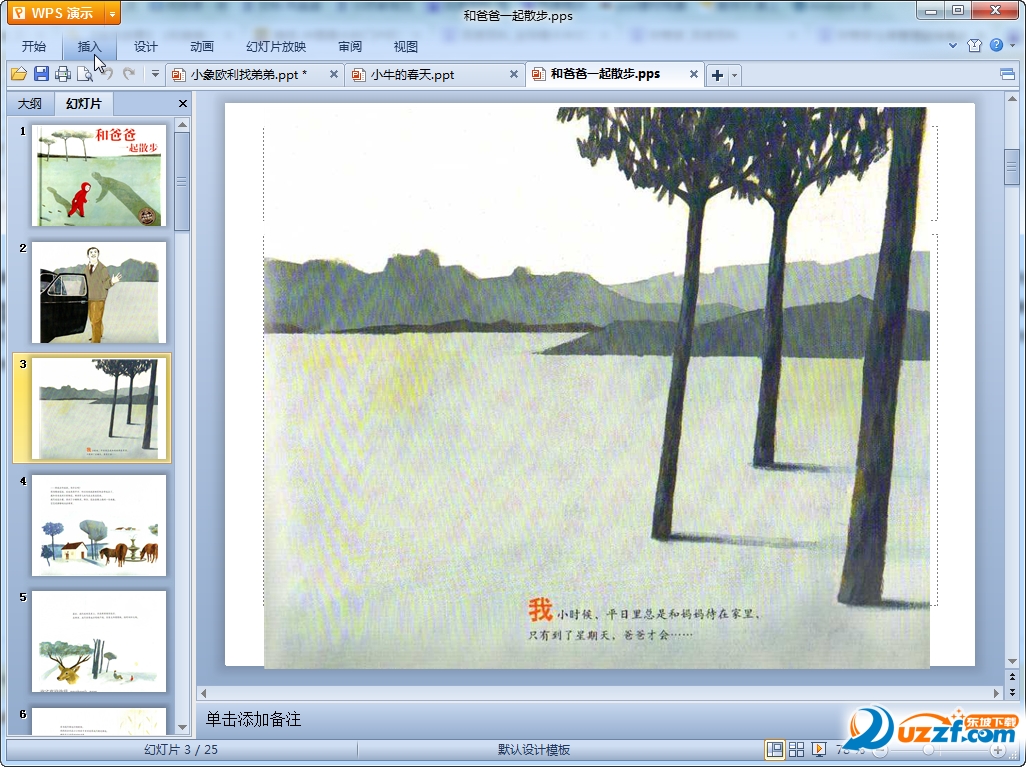The height and width of the screenshot is (767, 1026).
Task: Click the Print icon in quick toolbar
Action: (x=63, y=74)
